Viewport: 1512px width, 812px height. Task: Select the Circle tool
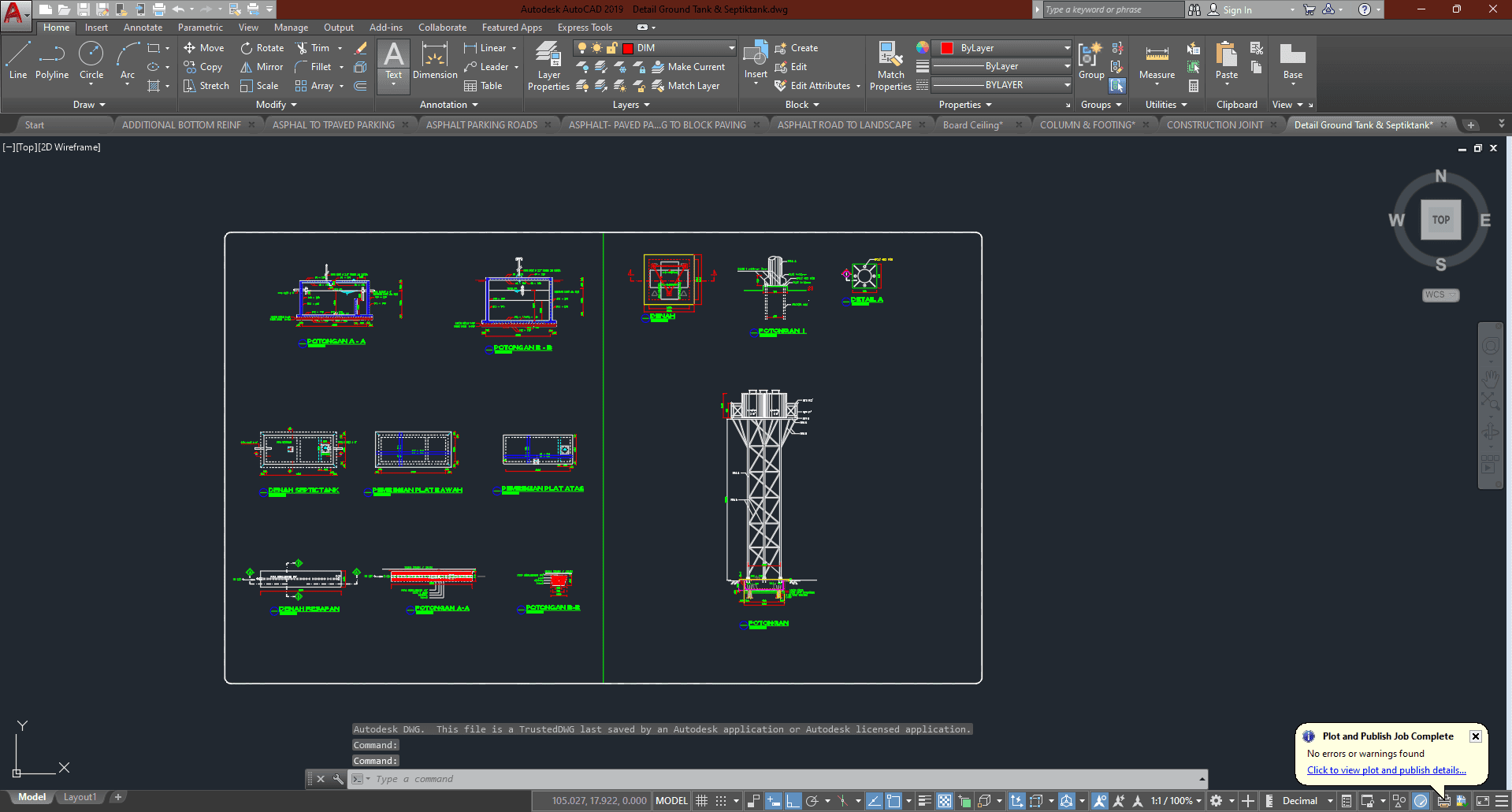(91, 61)
